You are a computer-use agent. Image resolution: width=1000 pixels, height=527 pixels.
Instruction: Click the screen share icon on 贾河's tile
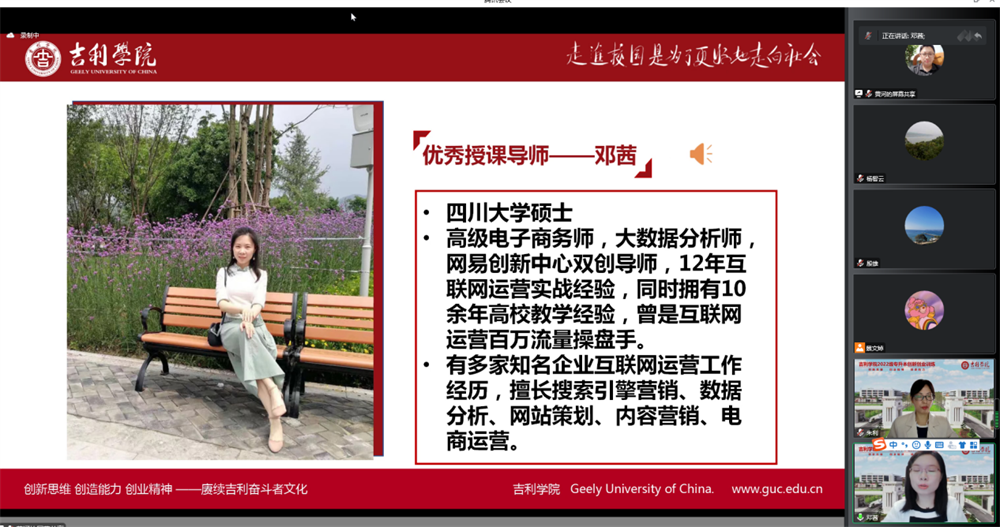click(x=858, y=94)
